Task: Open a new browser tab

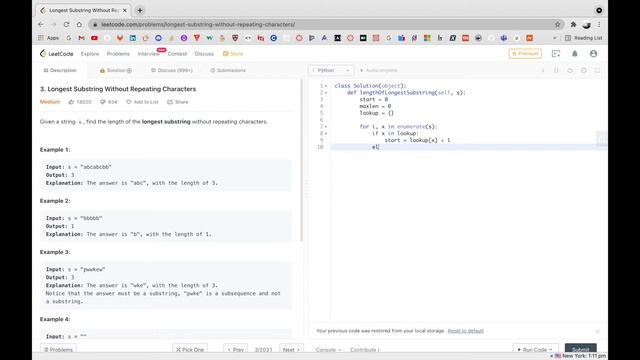Action: (140, 10)
